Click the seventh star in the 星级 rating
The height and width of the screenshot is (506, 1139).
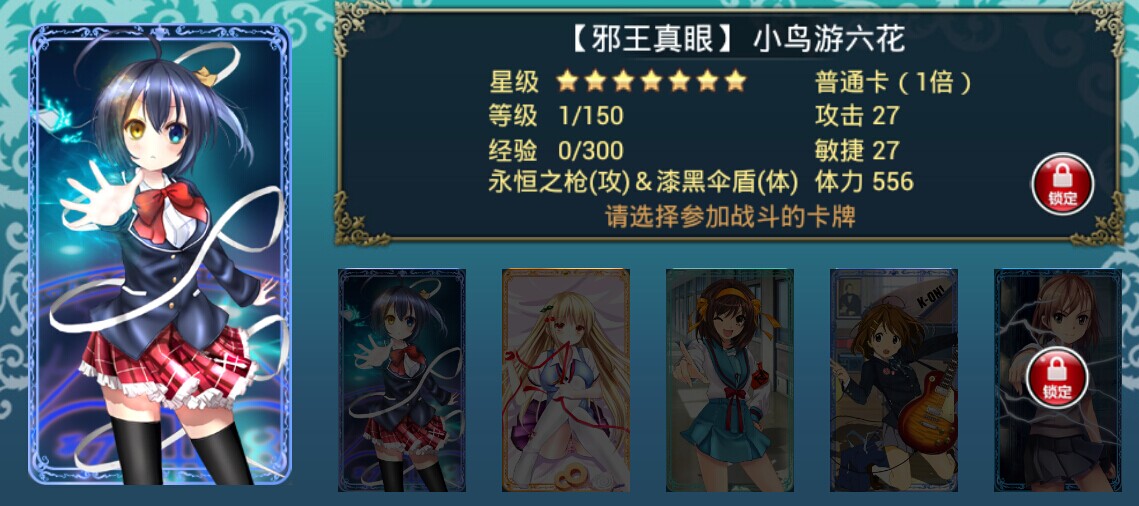(736, 81)
